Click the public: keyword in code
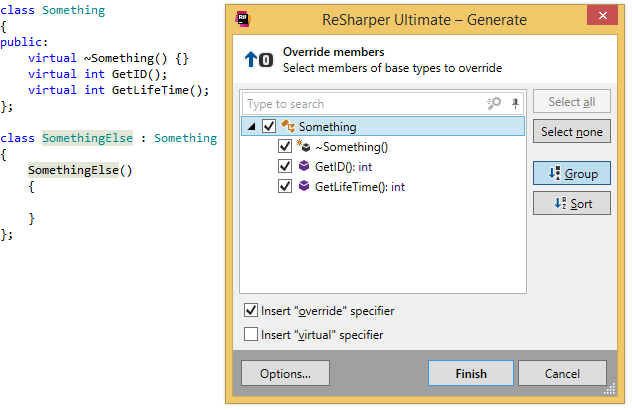632x410 pixels. 24,42
